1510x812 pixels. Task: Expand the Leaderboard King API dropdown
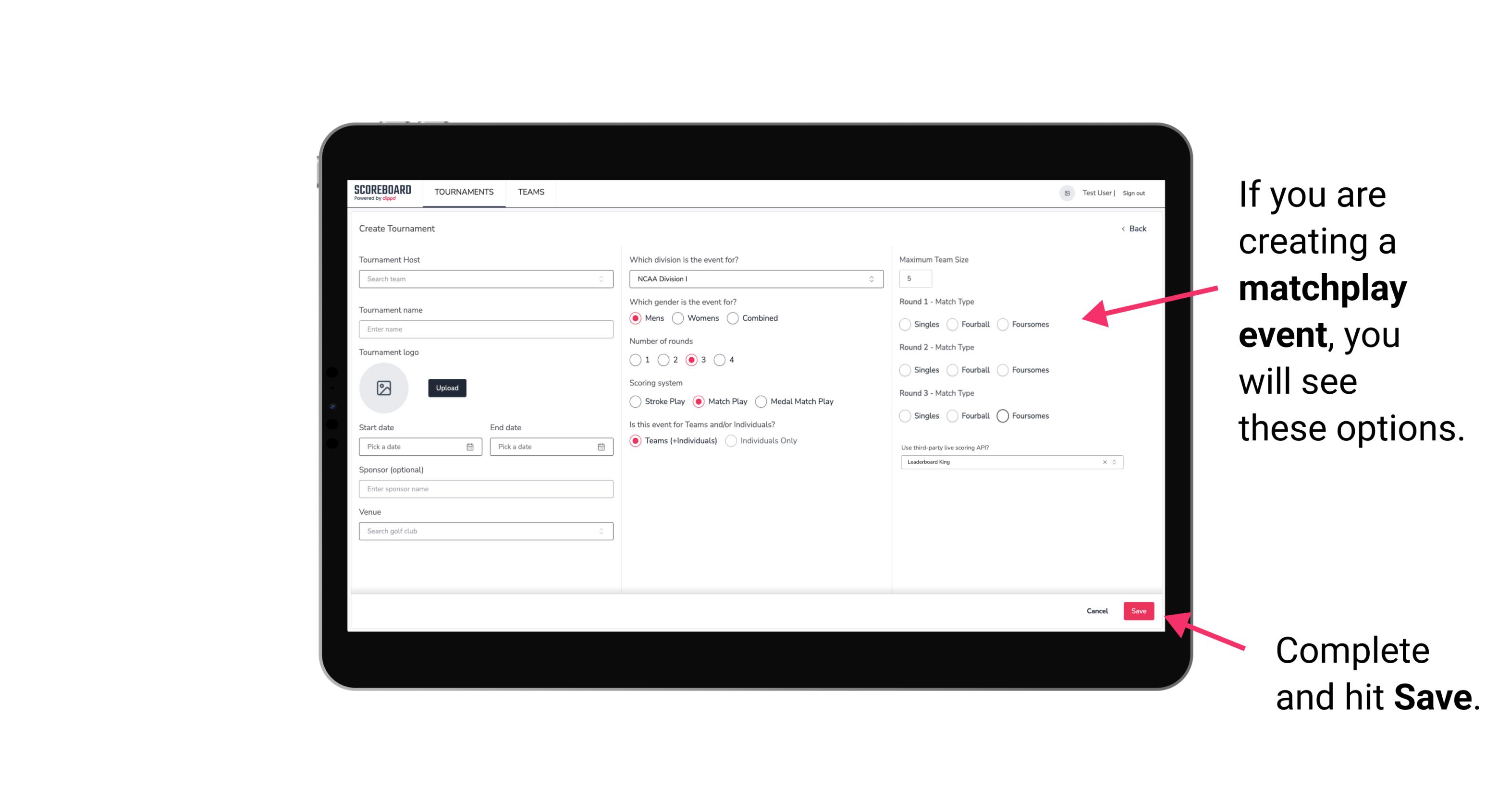[1113, 462]
